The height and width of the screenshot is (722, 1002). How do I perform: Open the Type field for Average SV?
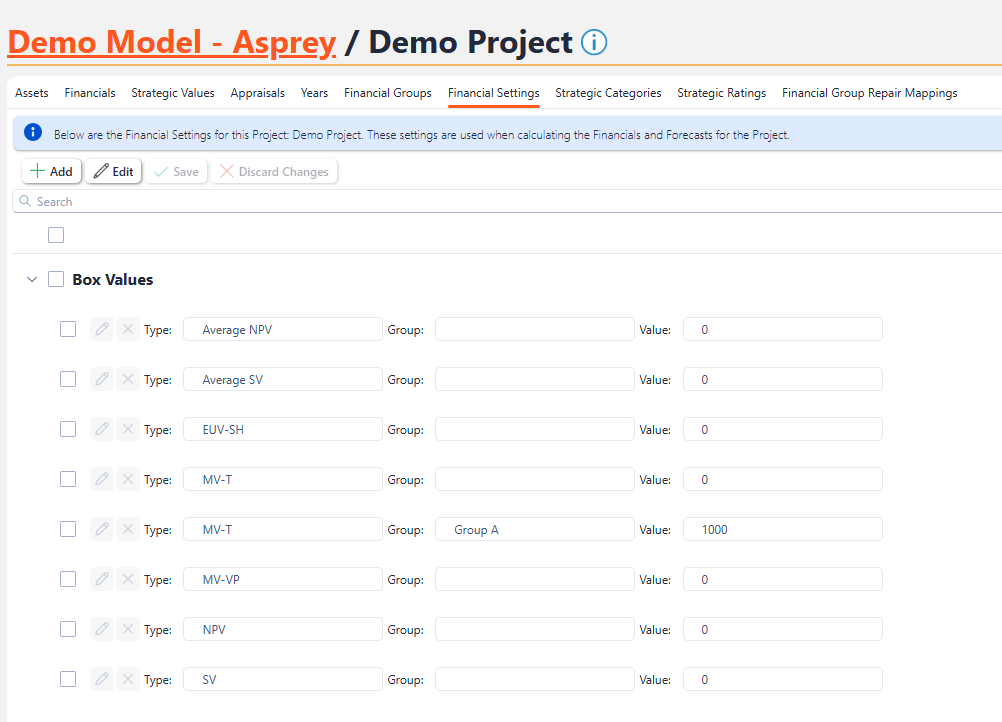pyautogui.click(x=282, y=379)
